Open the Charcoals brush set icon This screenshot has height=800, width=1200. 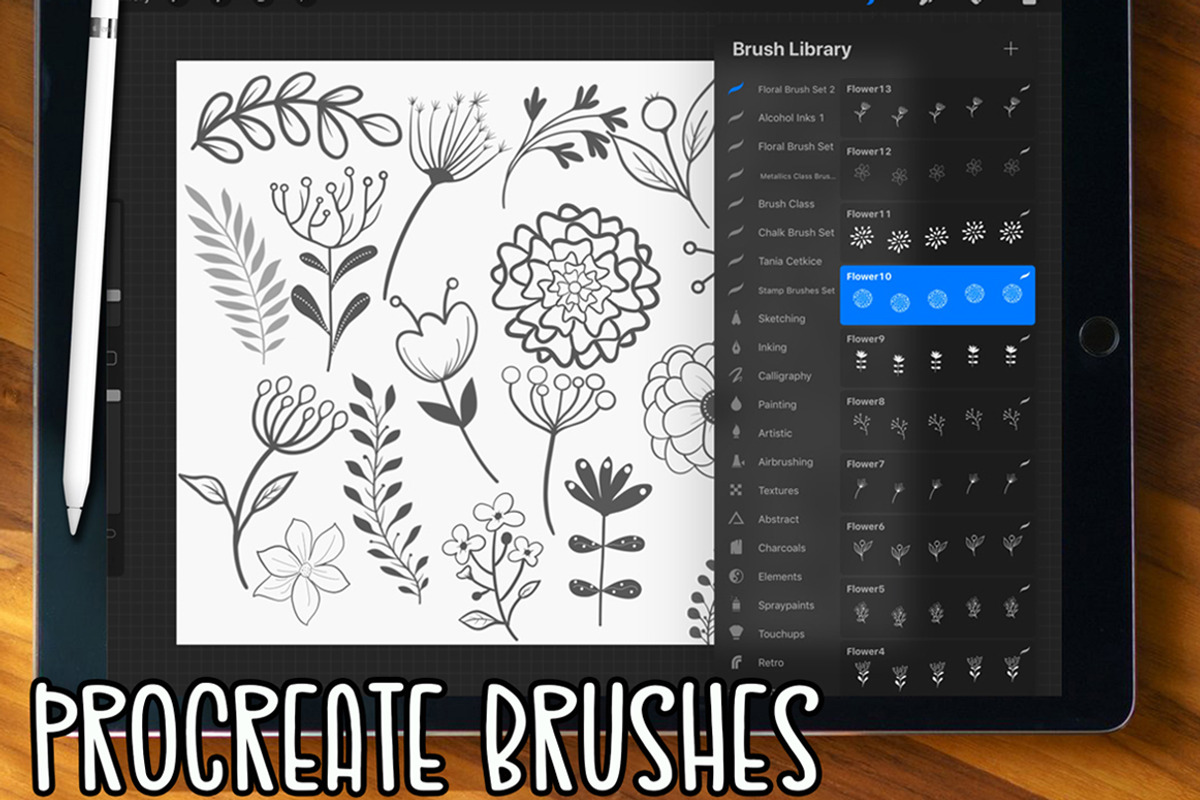point(736,548)
